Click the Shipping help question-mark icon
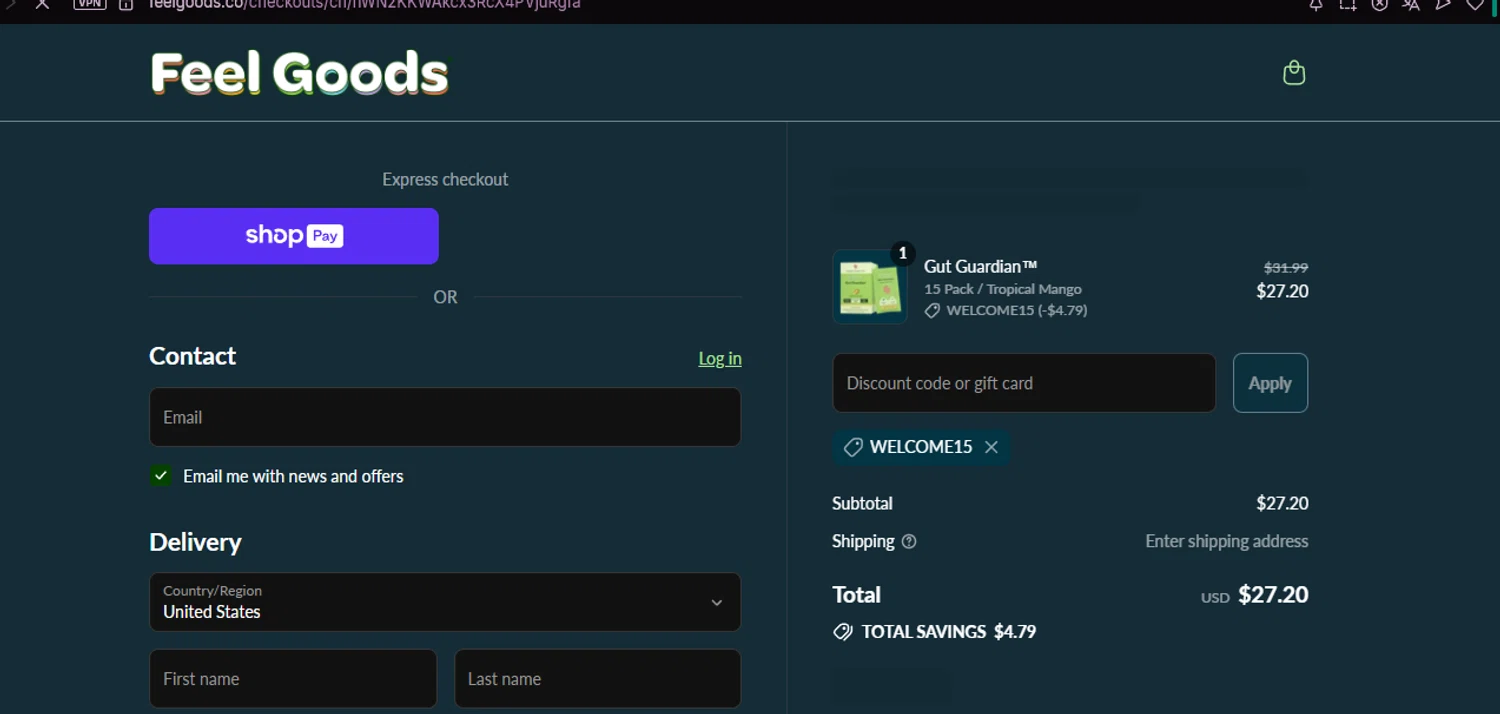The width and height of the screenshot is (1500, 714). click(x=909, y=541)
